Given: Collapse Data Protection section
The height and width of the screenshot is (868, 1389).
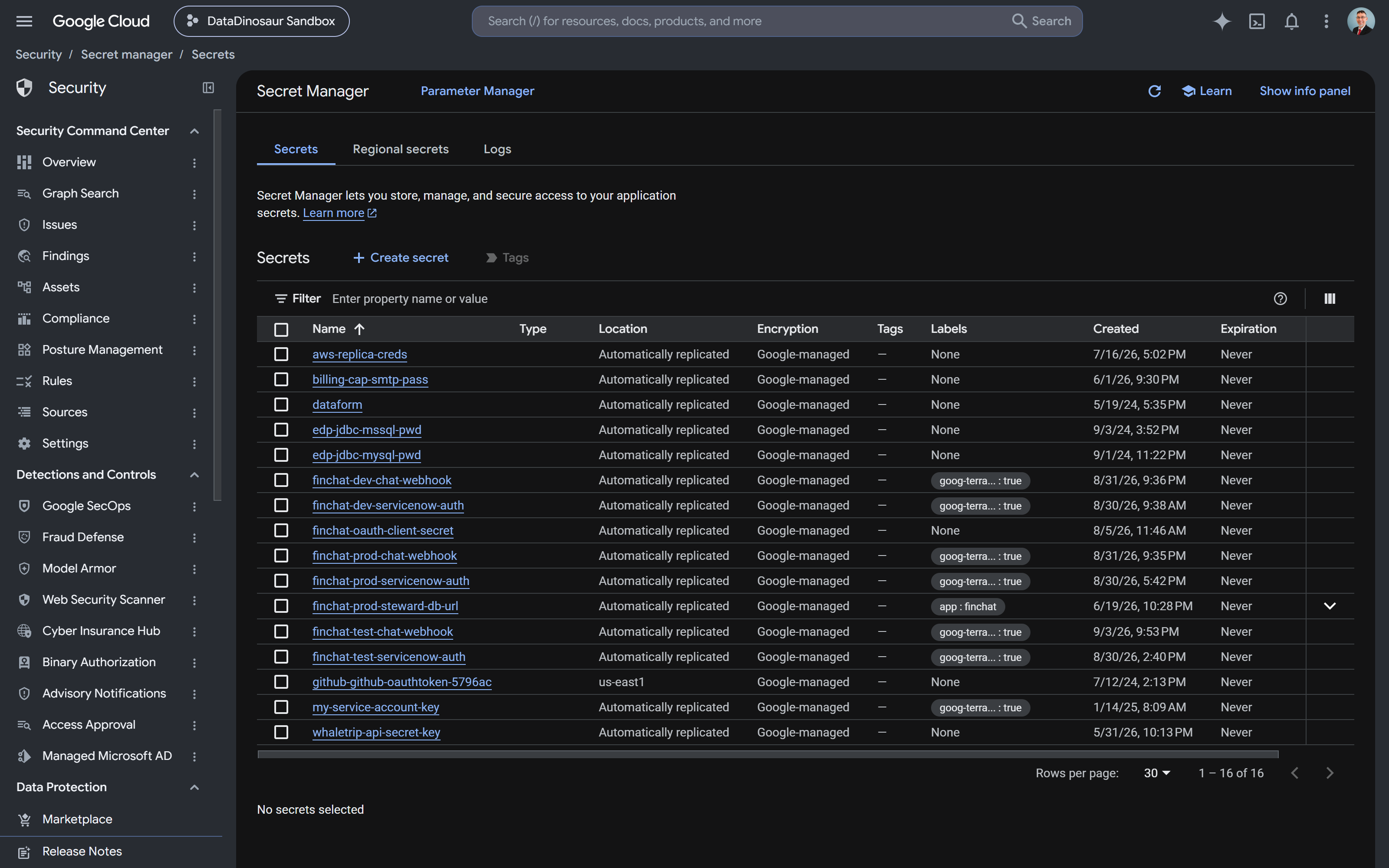Looking at the screenshot, I should pyautogui.click(x=194, y=788).
